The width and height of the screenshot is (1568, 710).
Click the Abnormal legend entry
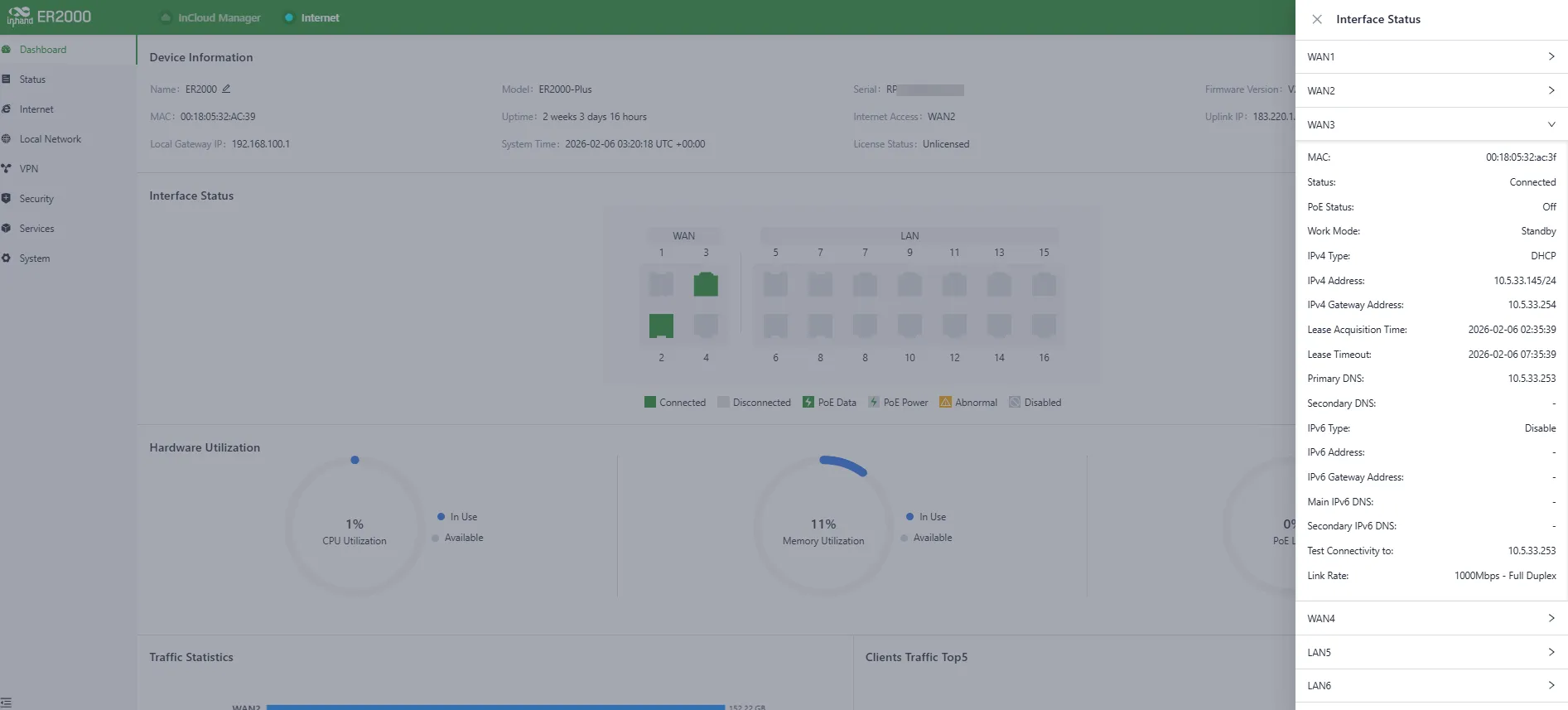[x=968, y=403]
